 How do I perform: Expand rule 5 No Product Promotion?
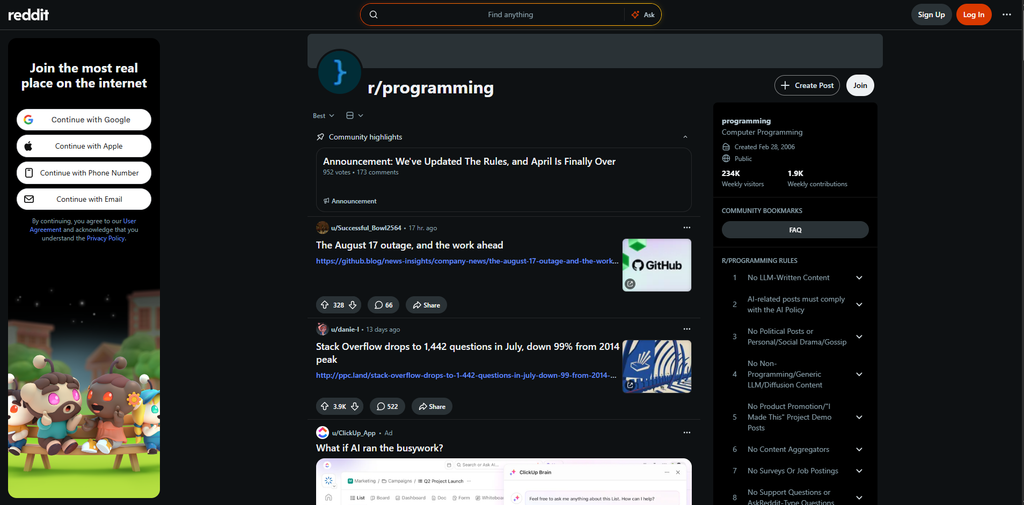tap(859, 417)
